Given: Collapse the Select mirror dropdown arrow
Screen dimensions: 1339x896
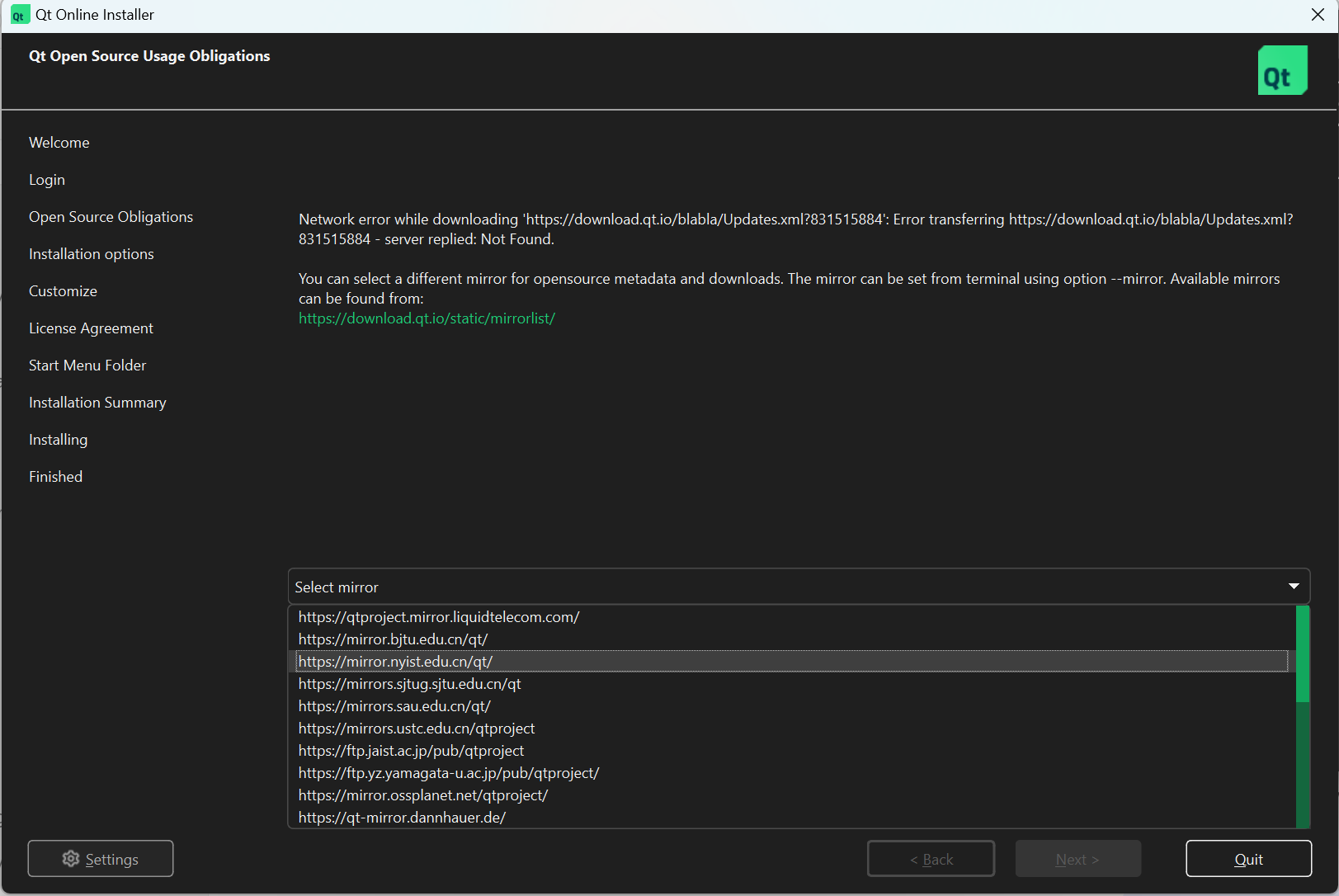Looking at the screenshot, I should (1294, 587).
